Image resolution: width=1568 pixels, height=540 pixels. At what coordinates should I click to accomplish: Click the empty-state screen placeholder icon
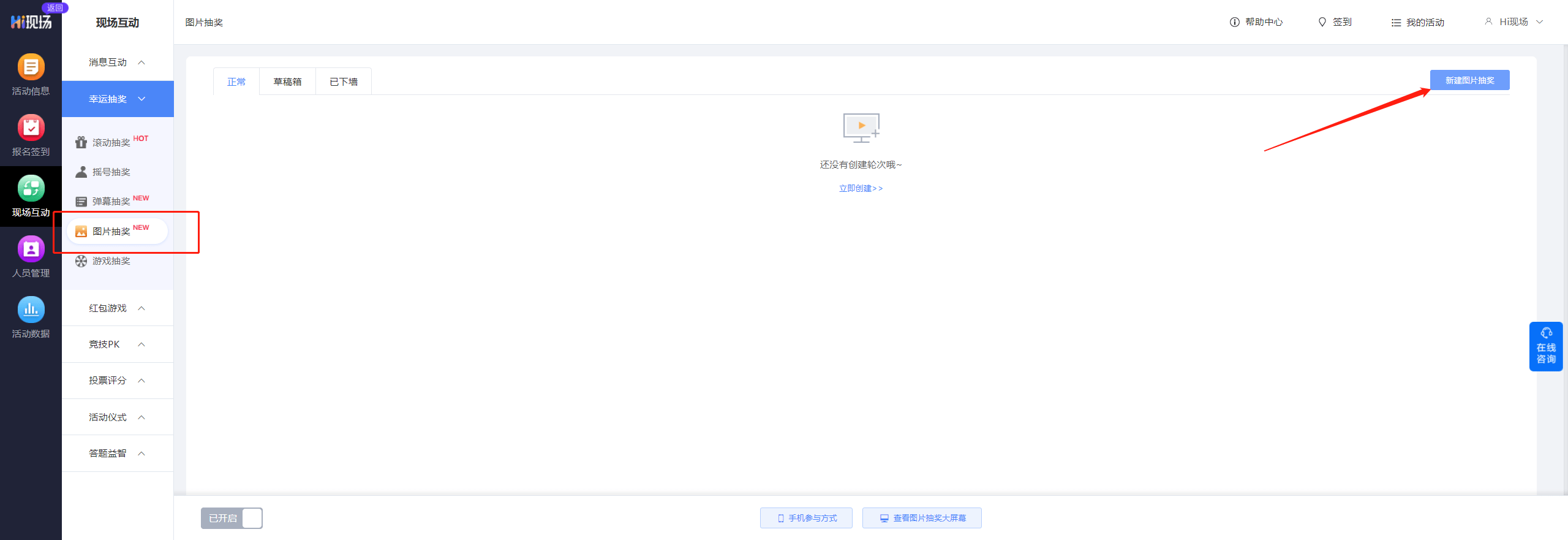[x=861, y=127]
